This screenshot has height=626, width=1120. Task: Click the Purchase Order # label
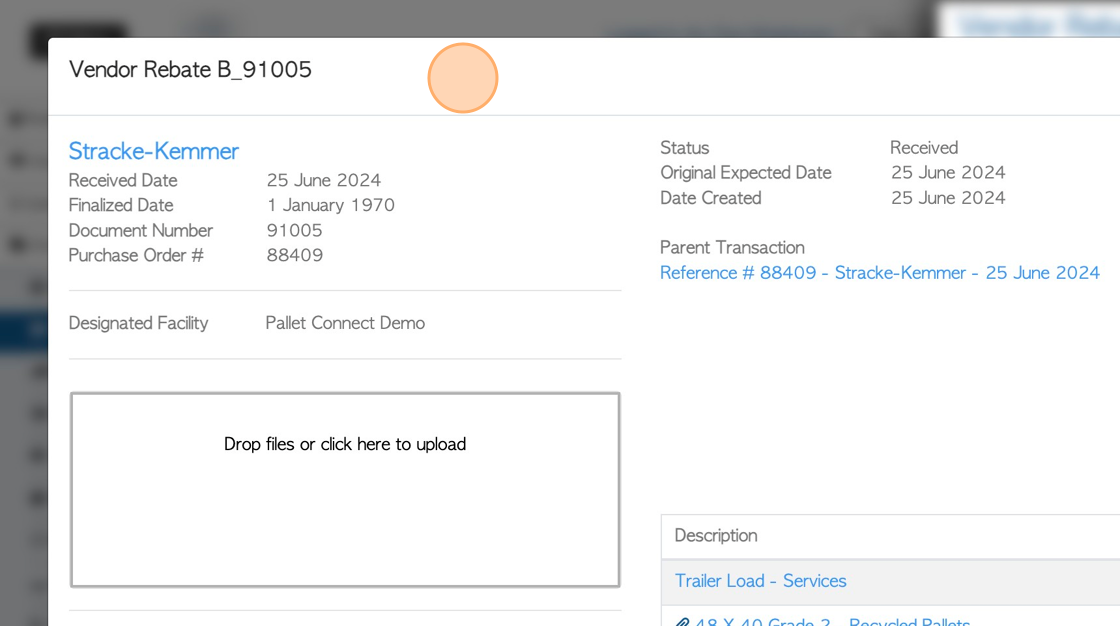click(136, 255)
